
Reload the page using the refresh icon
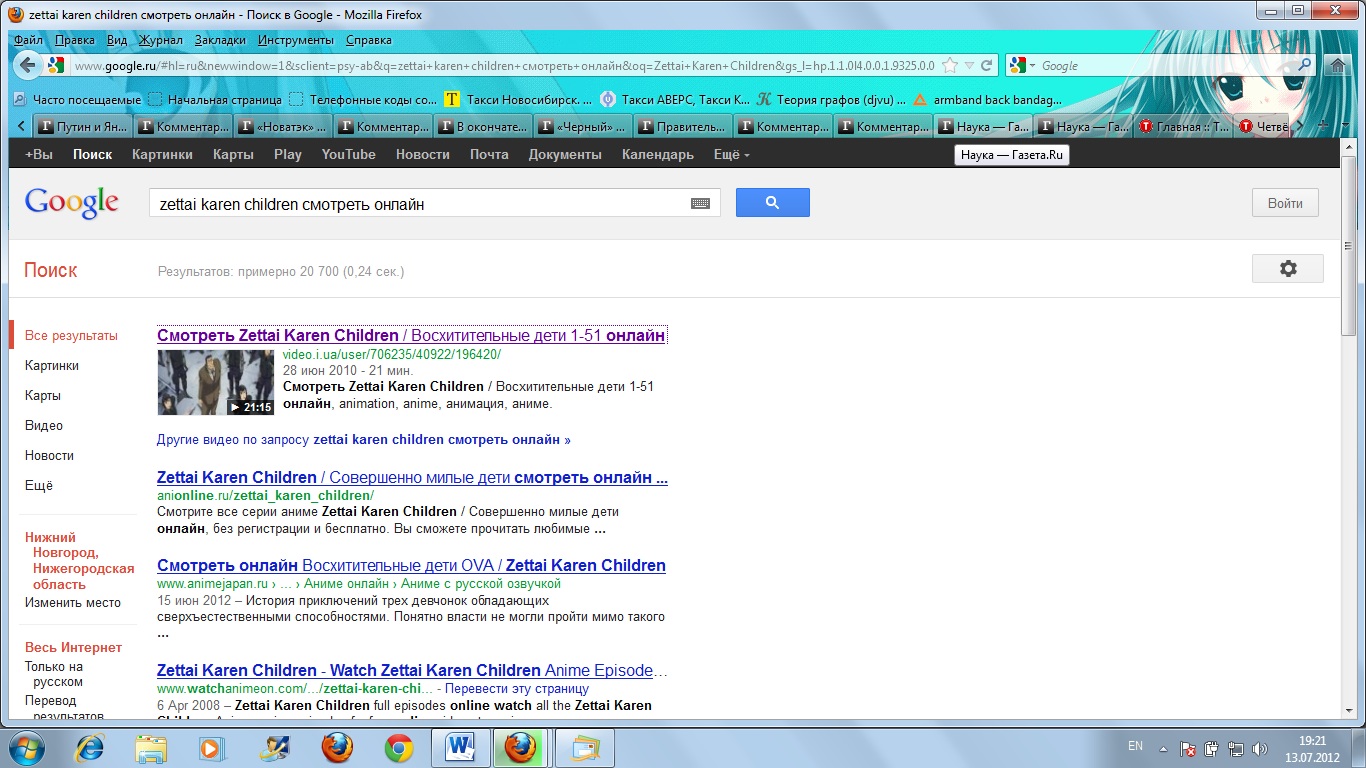(986, 66)
